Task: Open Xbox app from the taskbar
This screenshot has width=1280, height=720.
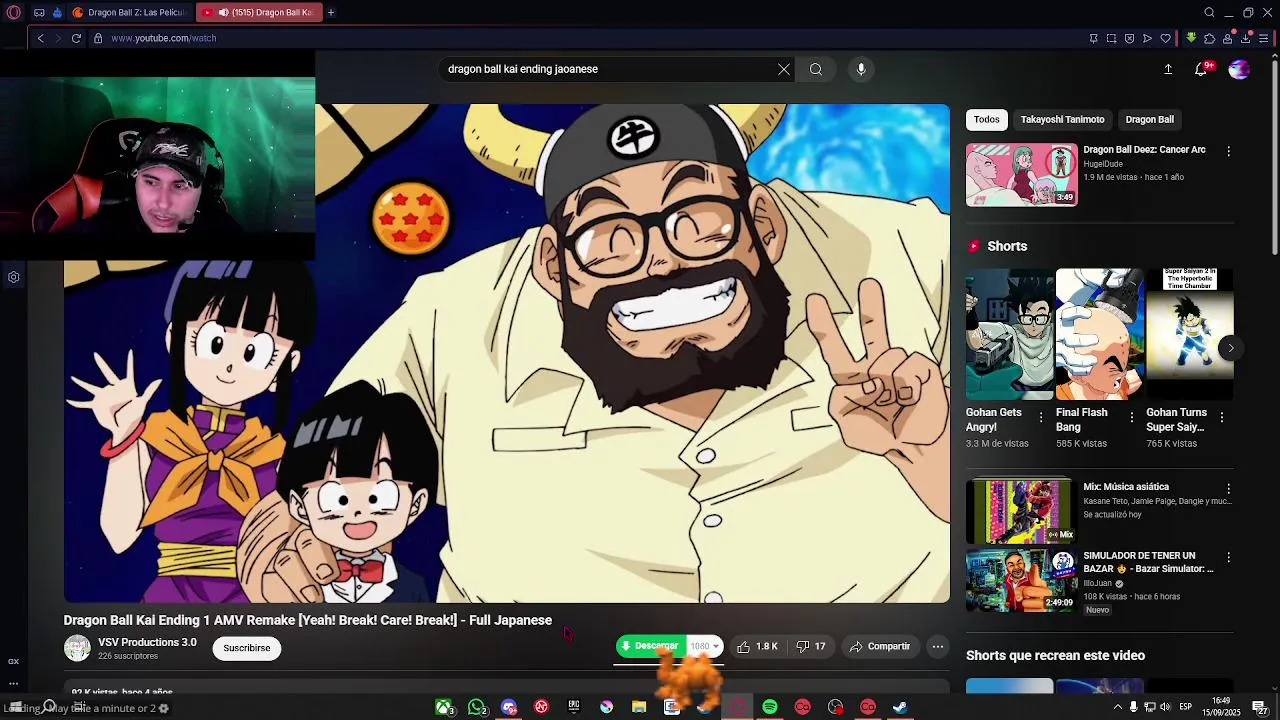Action: (443, 707)
